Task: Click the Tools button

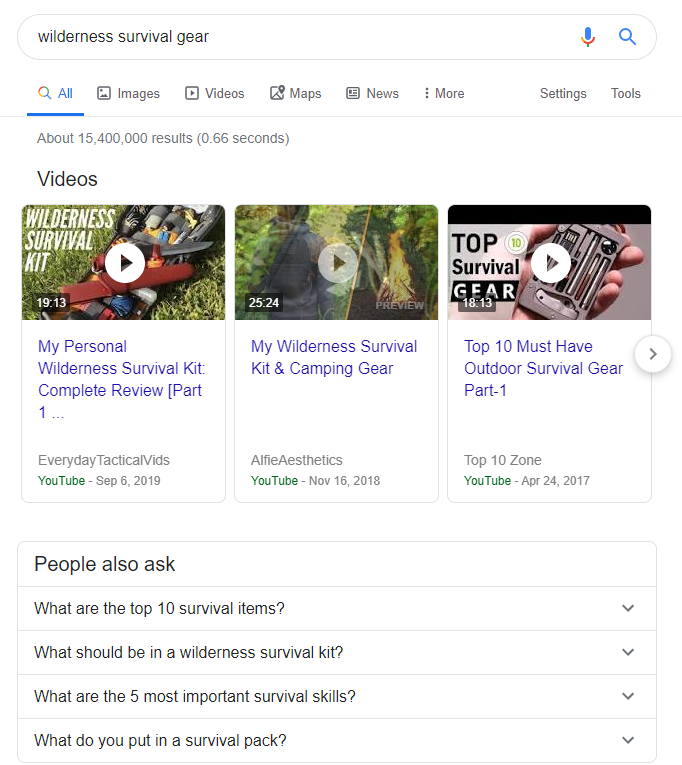Action: tap(626, 93)
